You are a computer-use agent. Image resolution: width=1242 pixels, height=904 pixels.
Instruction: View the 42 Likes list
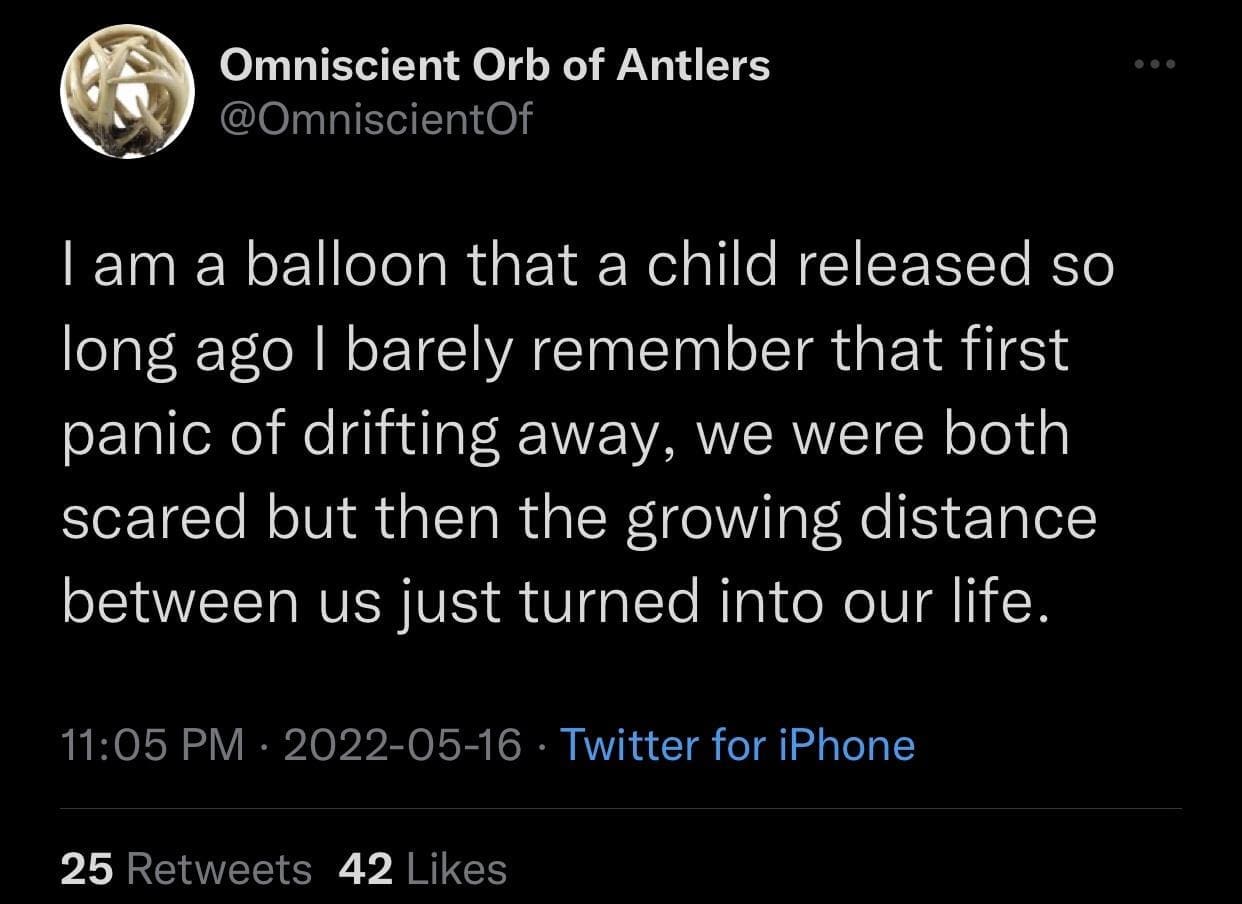coord(422,869)
